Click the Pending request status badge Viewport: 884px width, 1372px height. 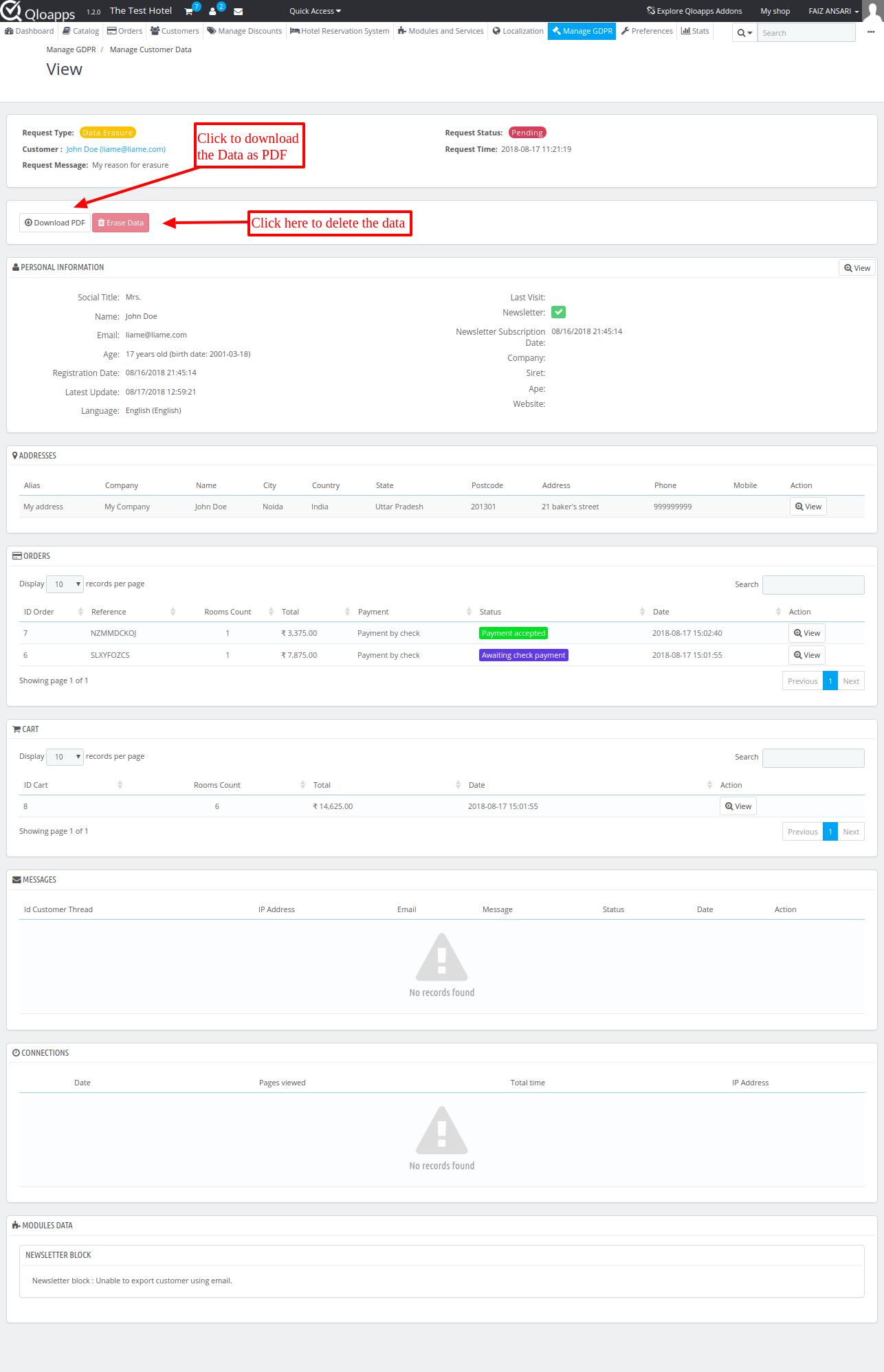(x=527, y=133)
